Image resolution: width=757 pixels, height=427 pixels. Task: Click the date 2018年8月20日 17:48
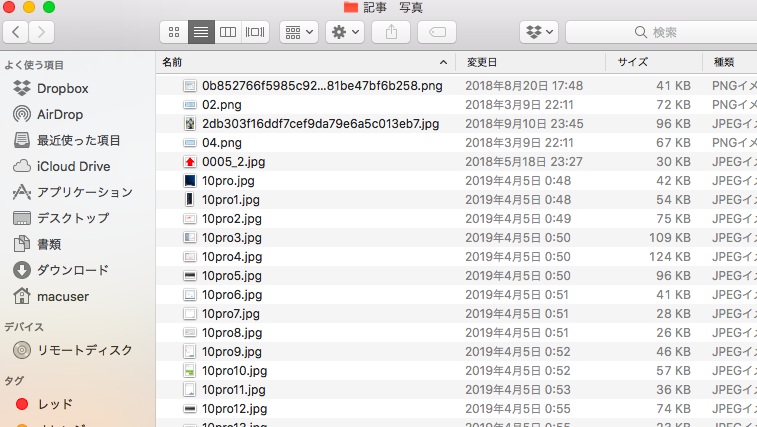[x=524, y=85]
